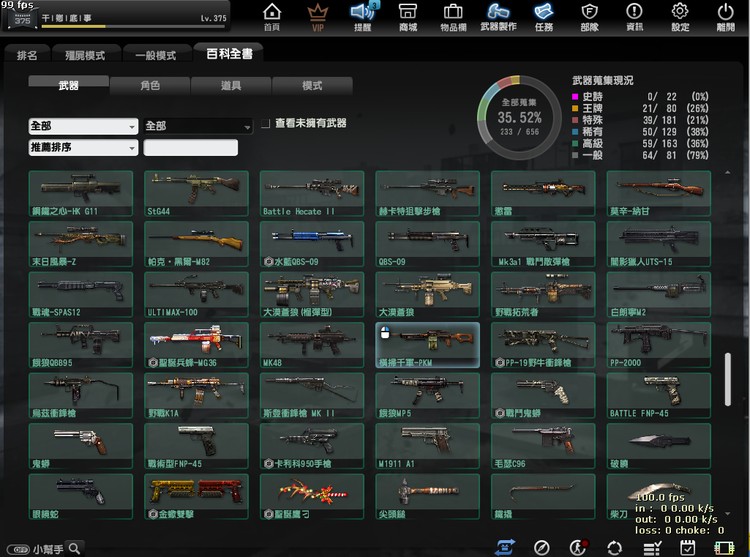
Task: Open the 部隊 clan shield icon
Action: click(x=589, y=17)
